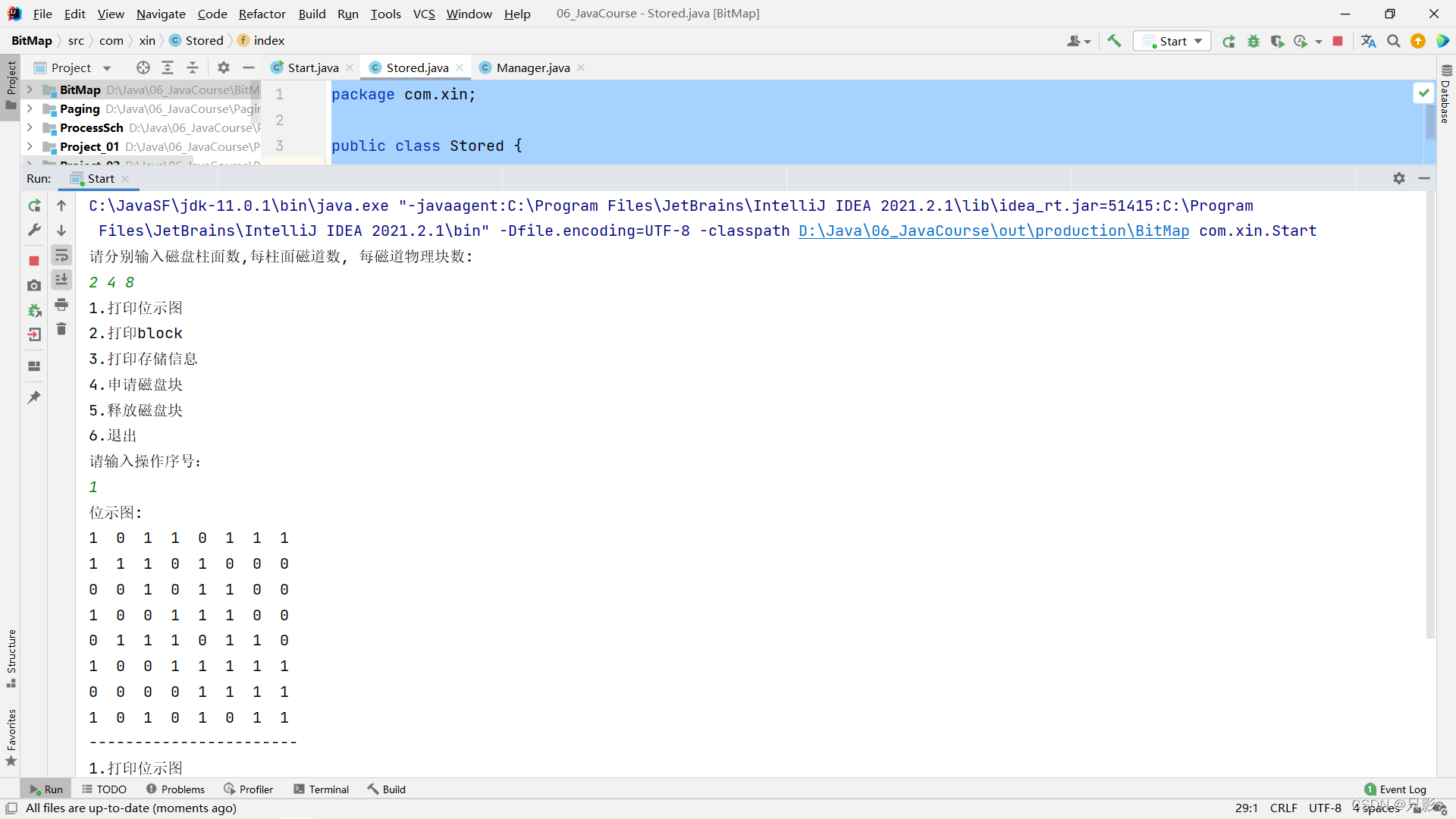Open the Project view dropdown
This screenshot has height=819, width=1456.
pyautogui.click(x=74, y=67)
